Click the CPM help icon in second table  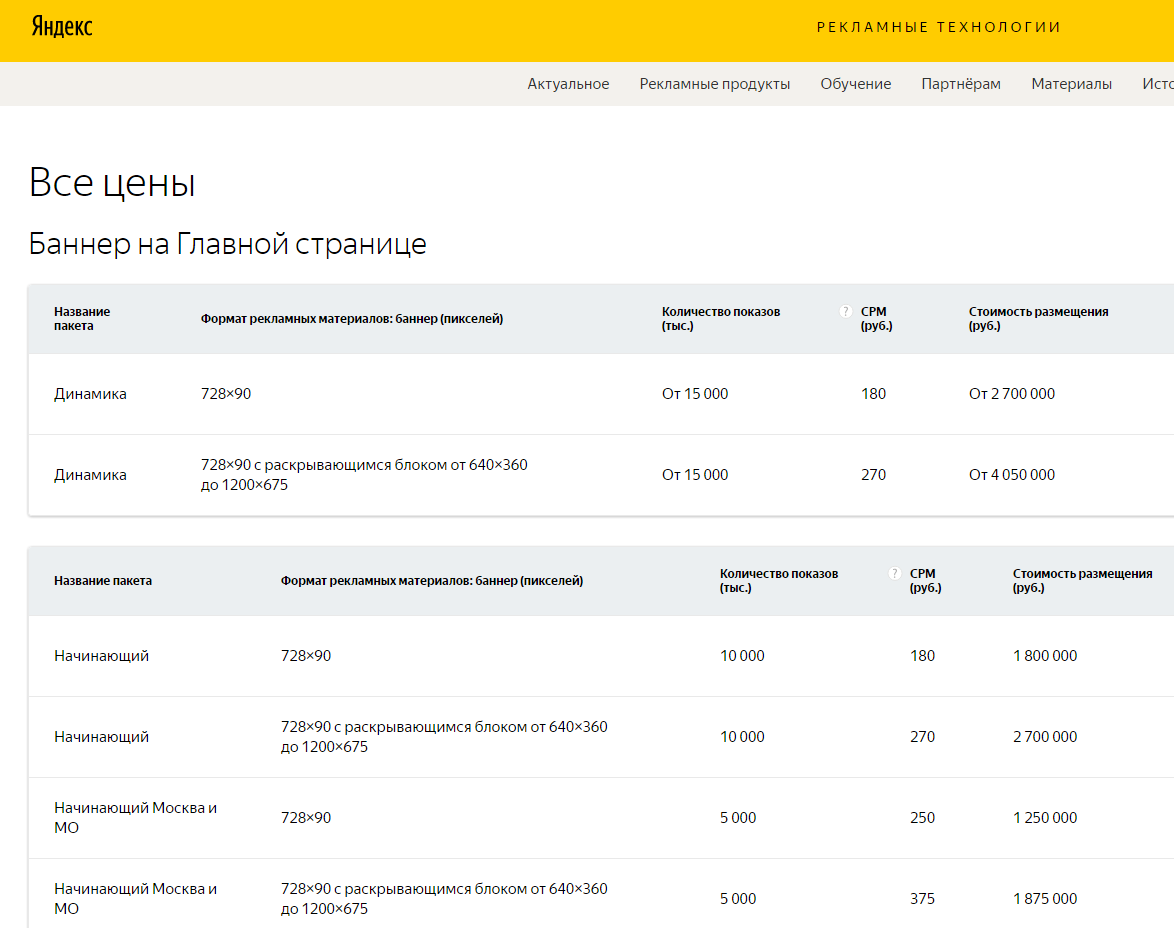point(894,574)
